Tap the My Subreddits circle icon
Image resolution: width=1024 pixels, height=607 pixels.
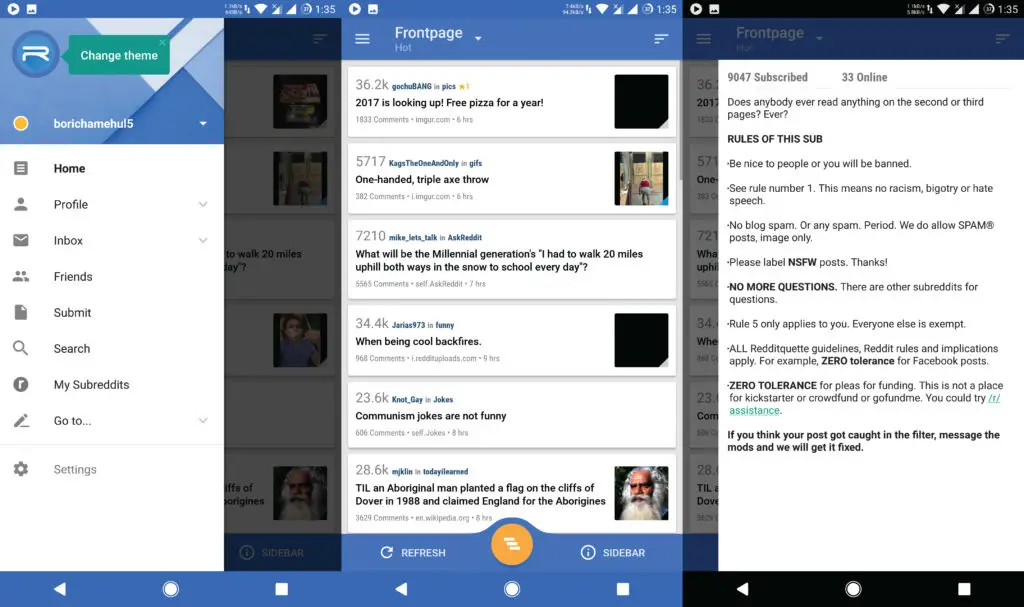(21, 385)
